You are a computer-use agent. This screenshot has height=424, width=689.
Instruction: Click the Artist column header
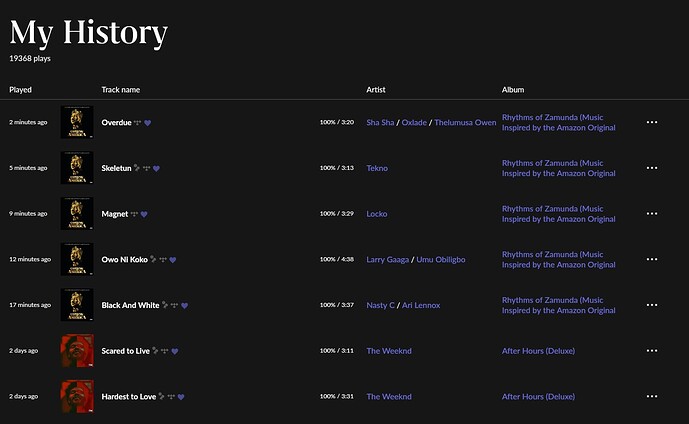tap(376, 90)
